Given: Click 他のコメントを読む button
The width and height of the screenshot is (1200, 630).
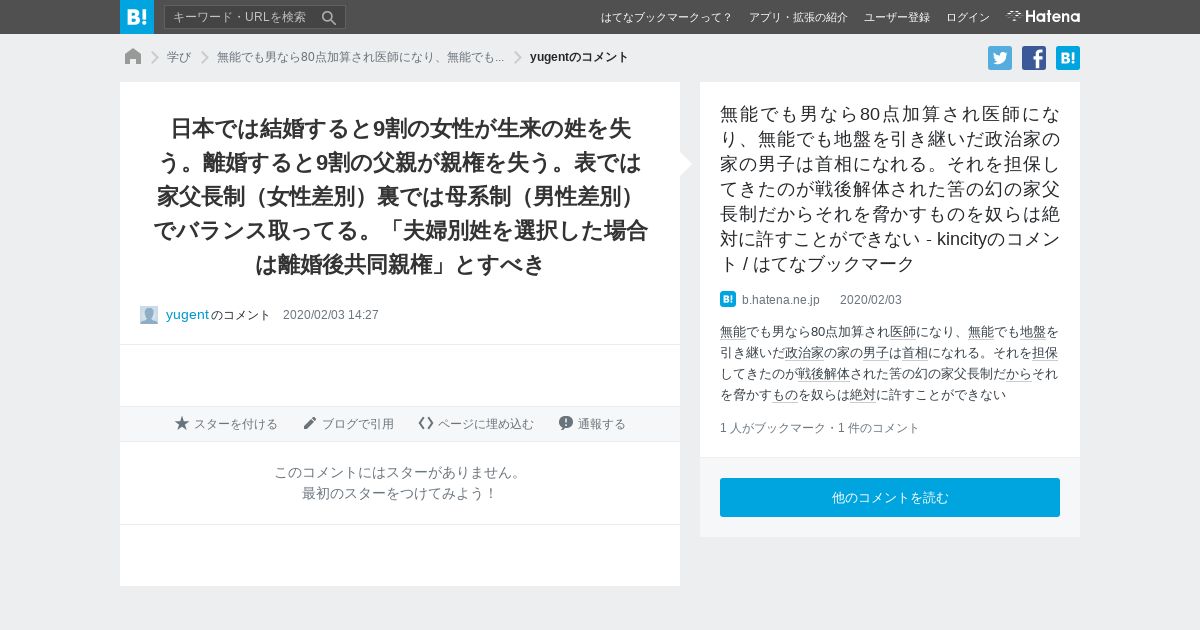Looking at the screenshot, I should pos(890,497).
